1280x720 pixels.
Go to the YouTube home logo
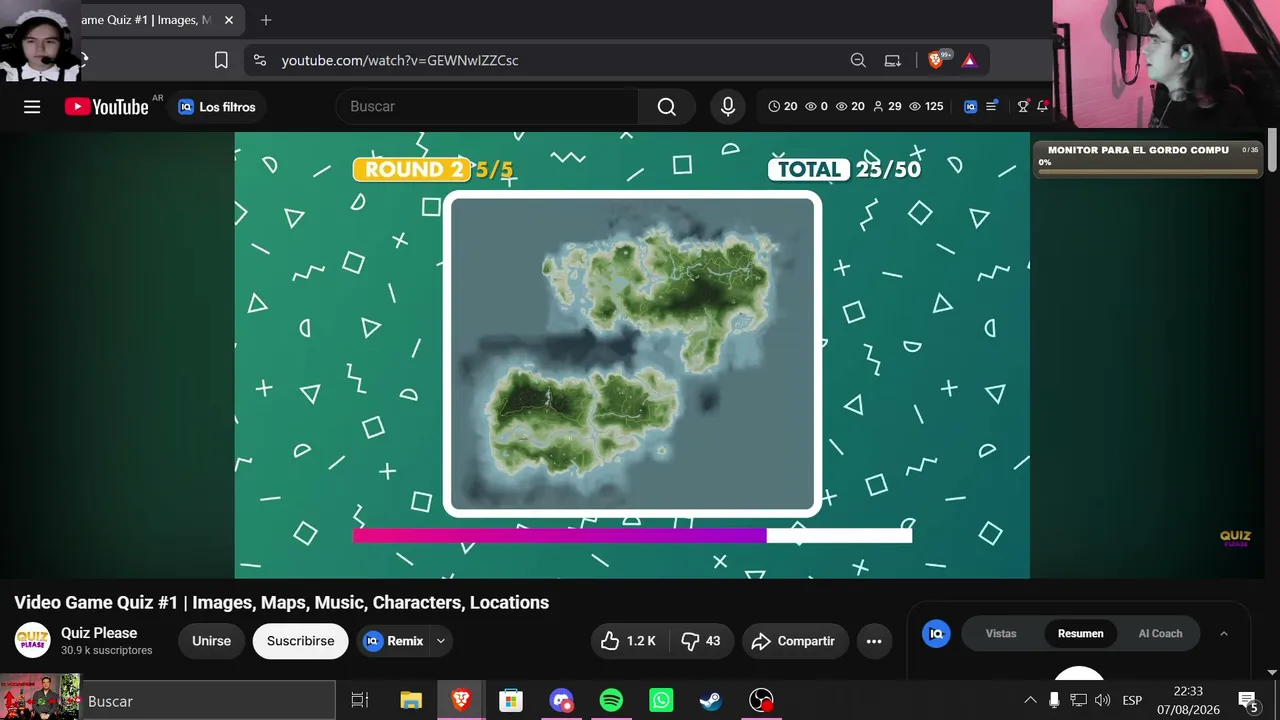click(107, 107)
